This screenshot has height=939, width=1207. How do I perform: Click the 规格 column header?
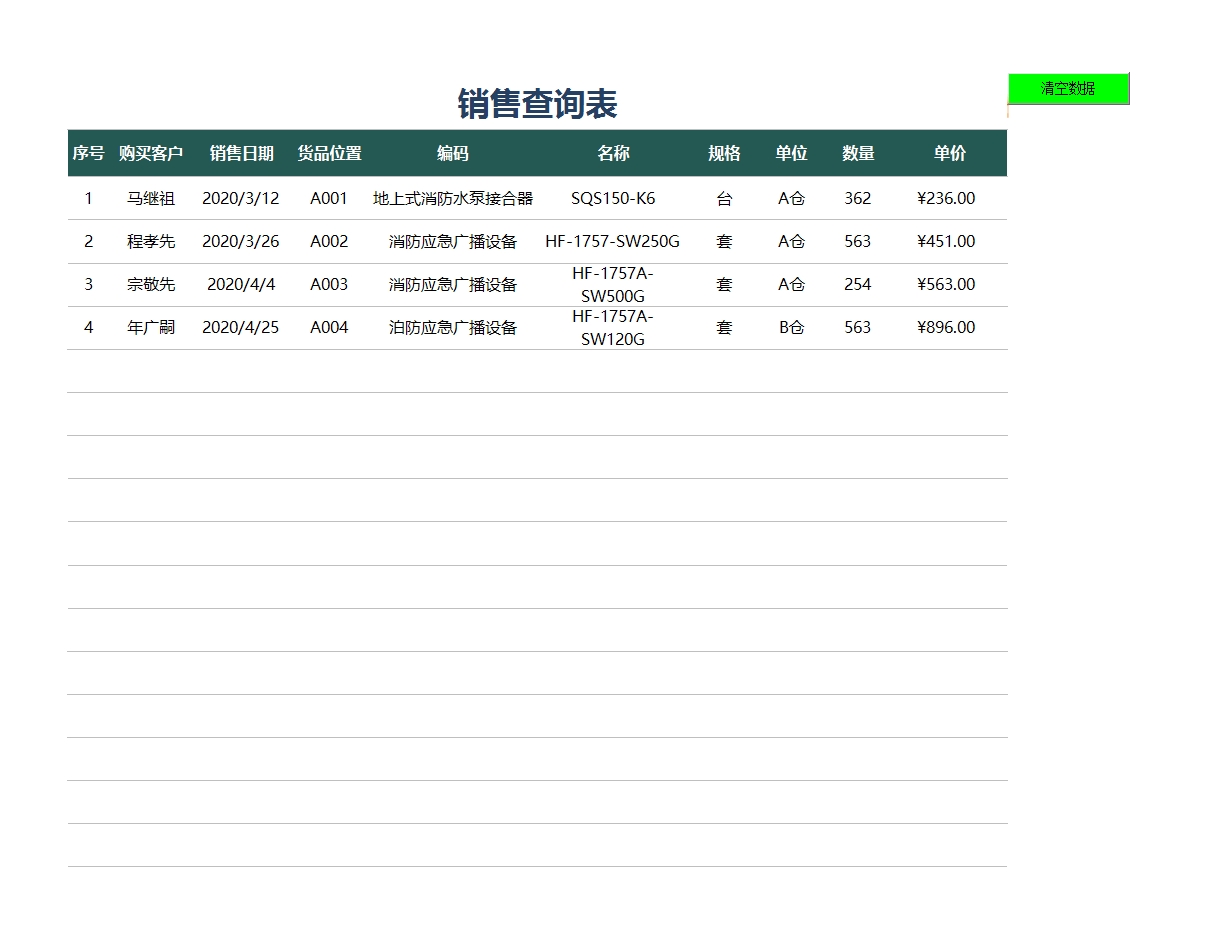724,153
